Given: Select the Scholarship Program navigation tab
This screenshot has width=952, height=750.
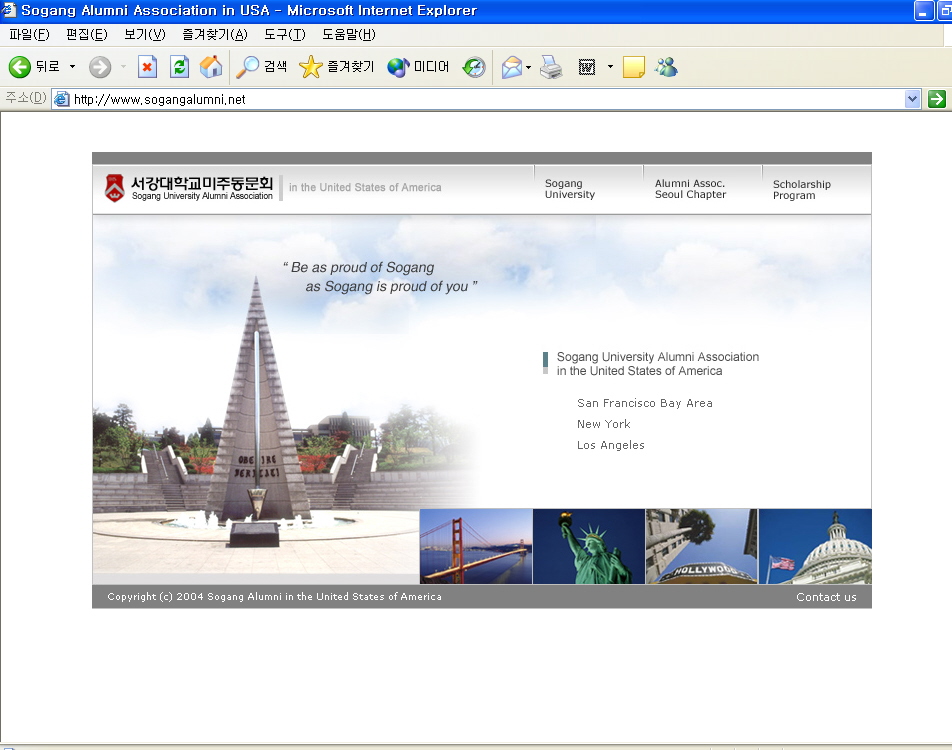Looking at the screenshot, I should (801, 190).
